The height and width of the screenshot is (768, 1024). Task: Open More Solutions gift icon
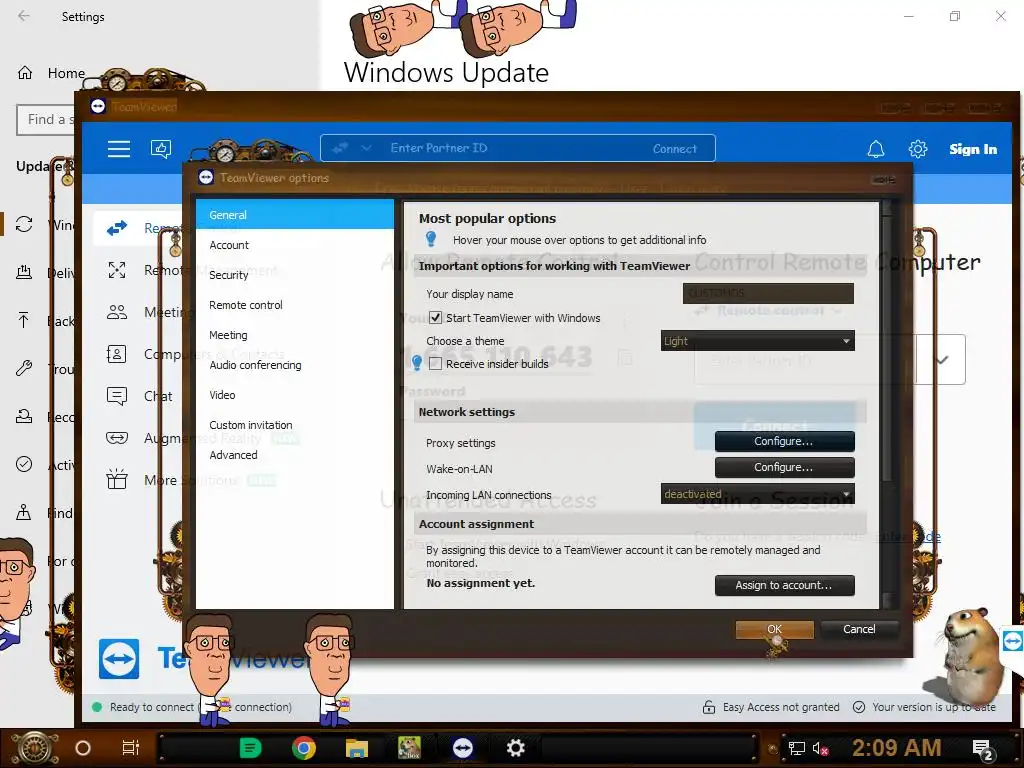117,479
